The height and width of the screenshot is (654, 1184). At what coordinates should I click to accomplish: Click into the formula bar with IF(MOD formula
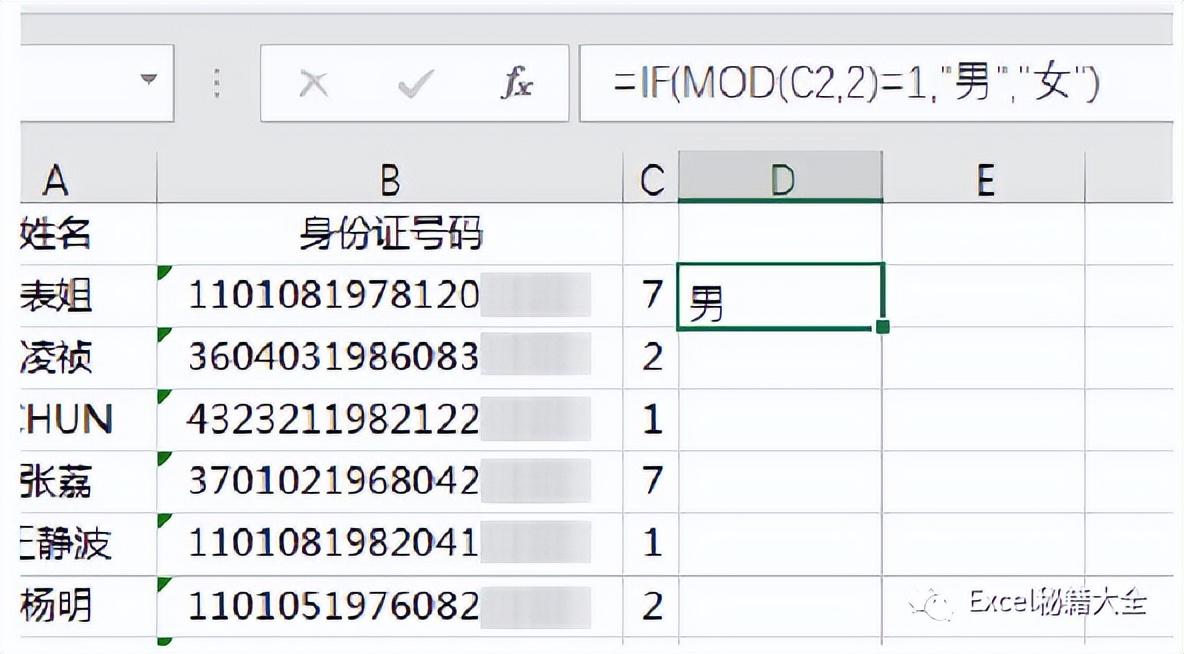[x=876, y=83]
